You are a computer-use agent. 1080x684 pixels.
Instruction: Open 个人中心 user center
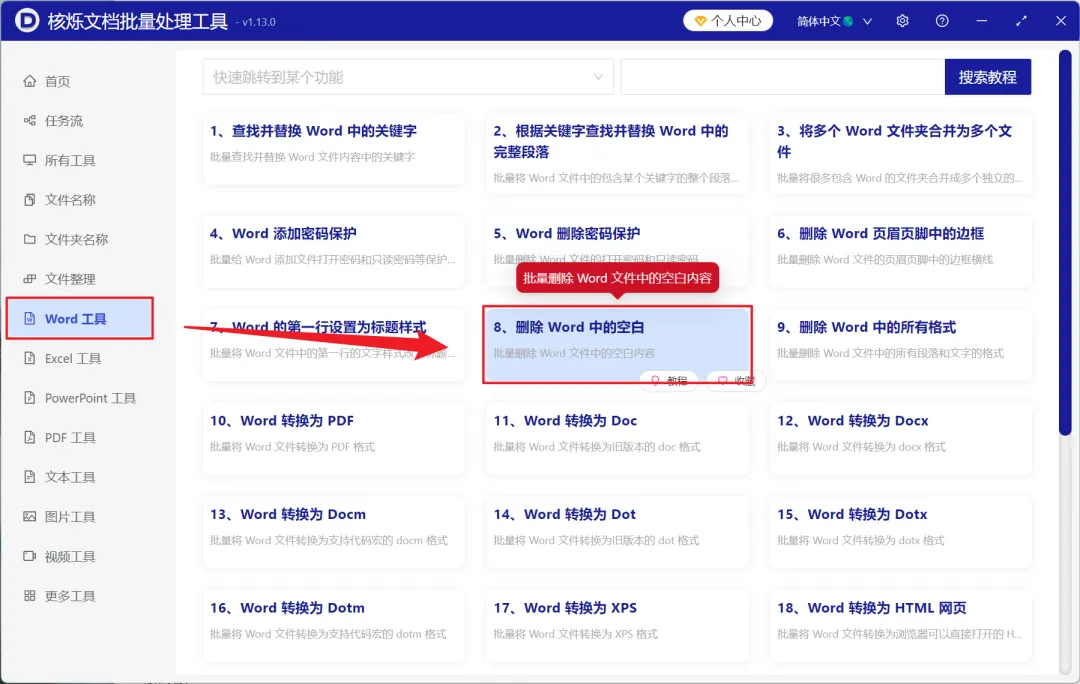click(728, 21)
